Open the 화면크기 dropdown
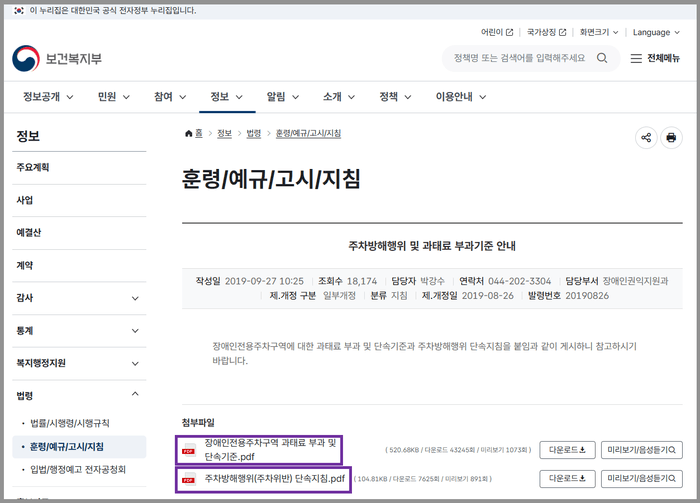 (599, 32)
